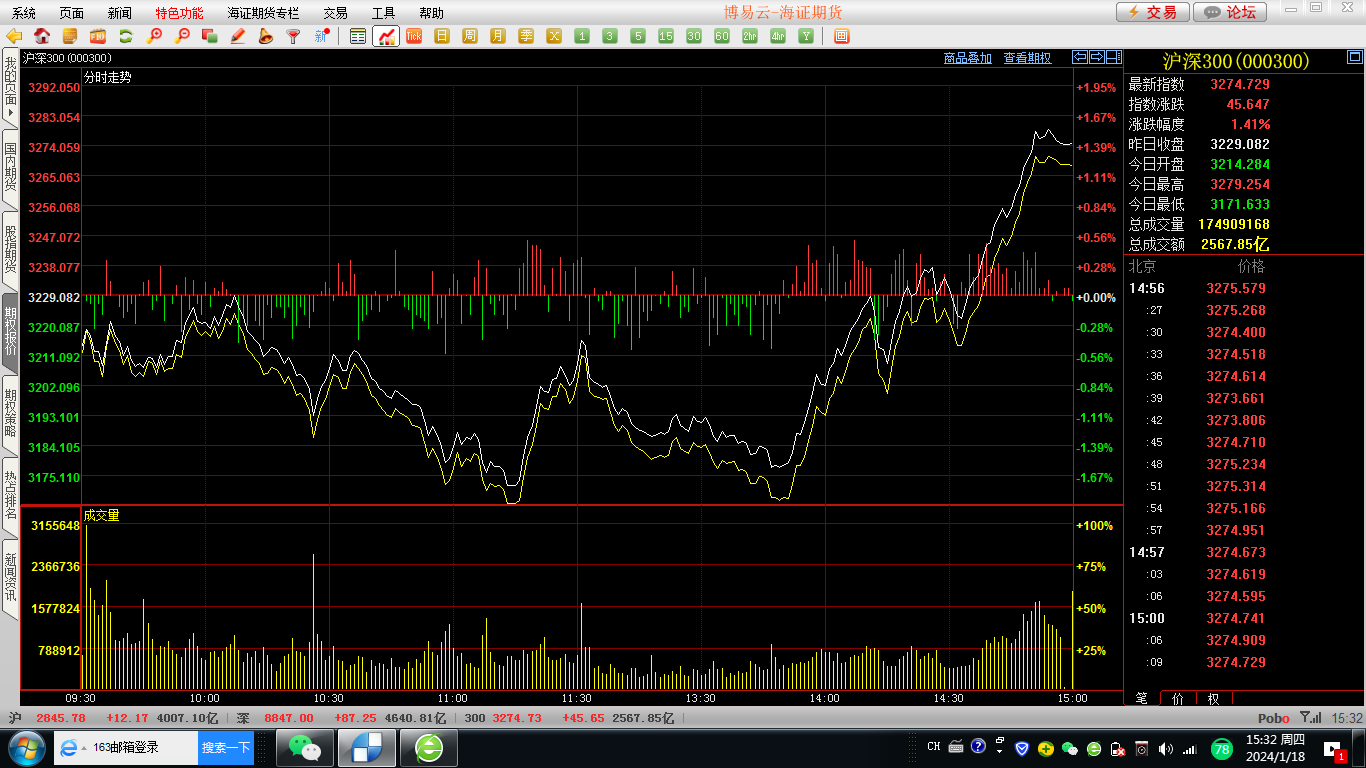Viewport: 1366px width, 768px height.
Task: Switch to the 笔 tick tab
Action: 1141,698
